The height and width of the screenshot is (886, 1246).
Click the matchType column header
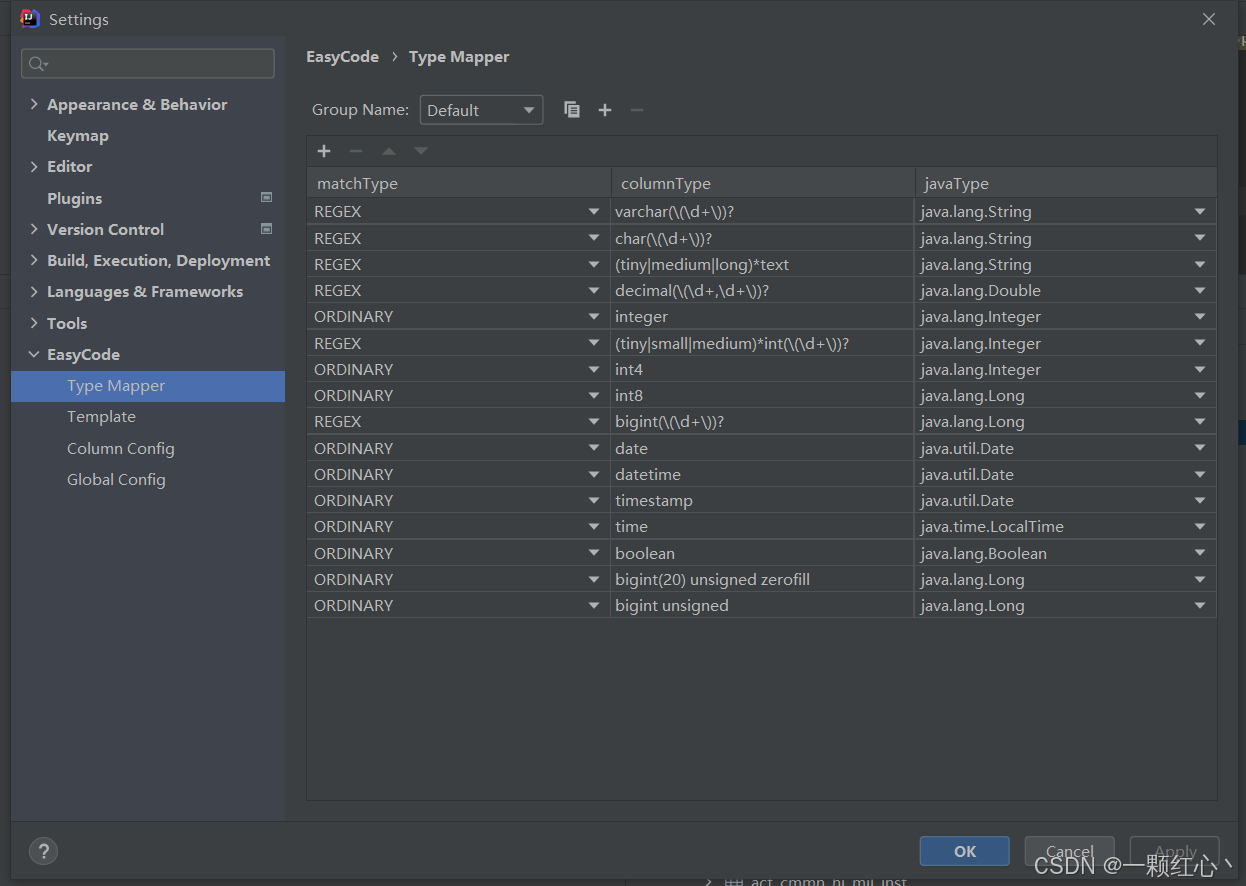[x=459, y=183]
